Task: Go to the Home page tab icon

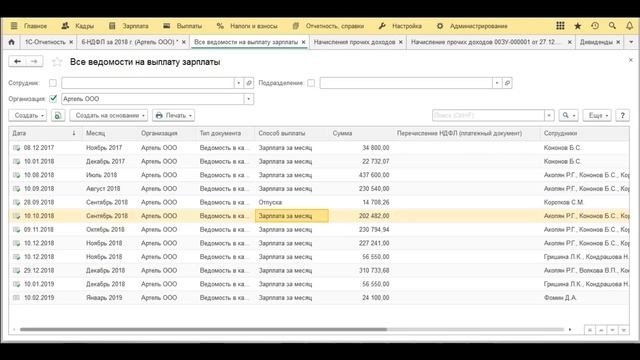Action: [x=11, y=42]
